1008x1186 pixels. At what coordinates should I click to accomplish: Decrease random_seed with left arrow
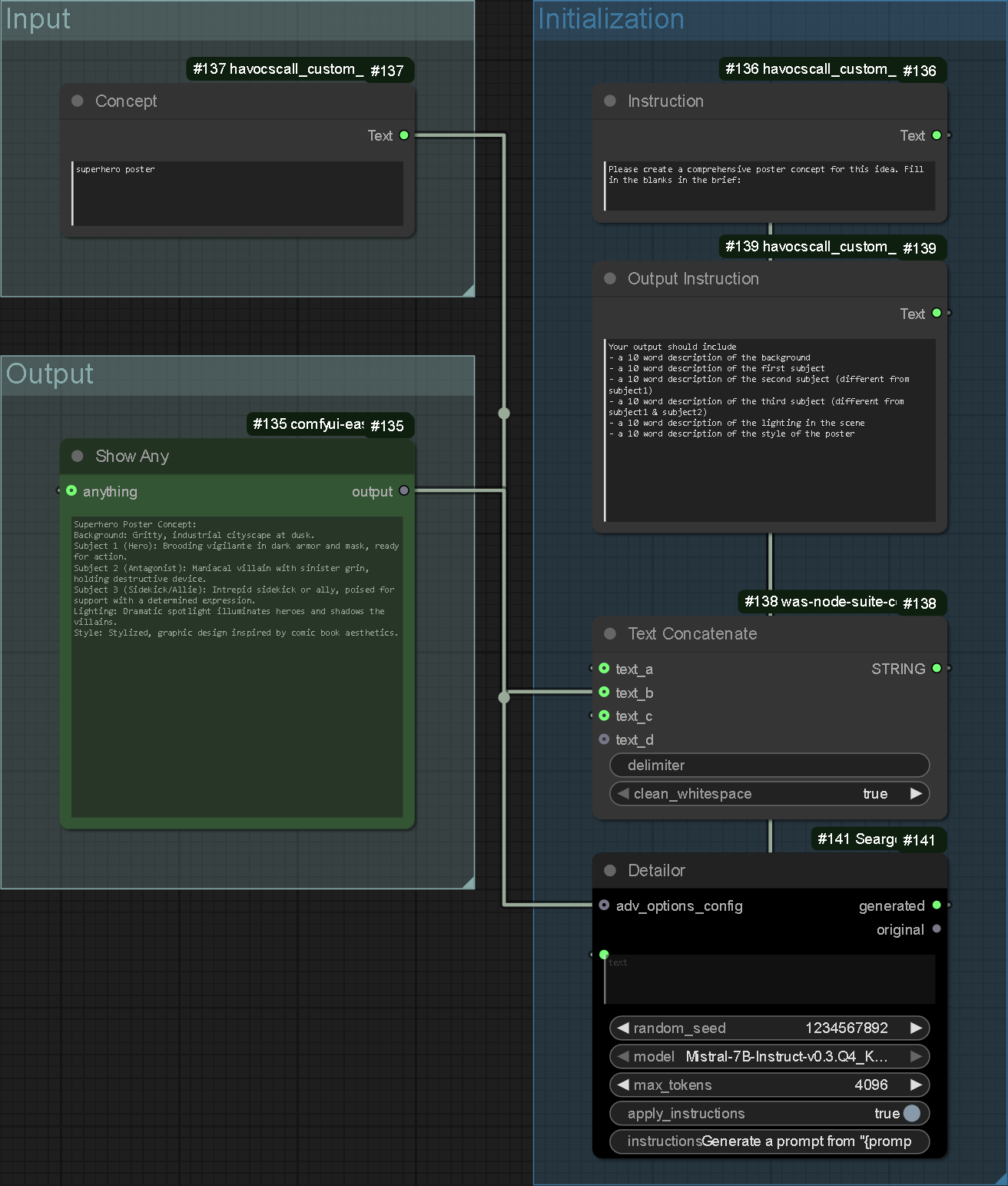pos(623,1028)
